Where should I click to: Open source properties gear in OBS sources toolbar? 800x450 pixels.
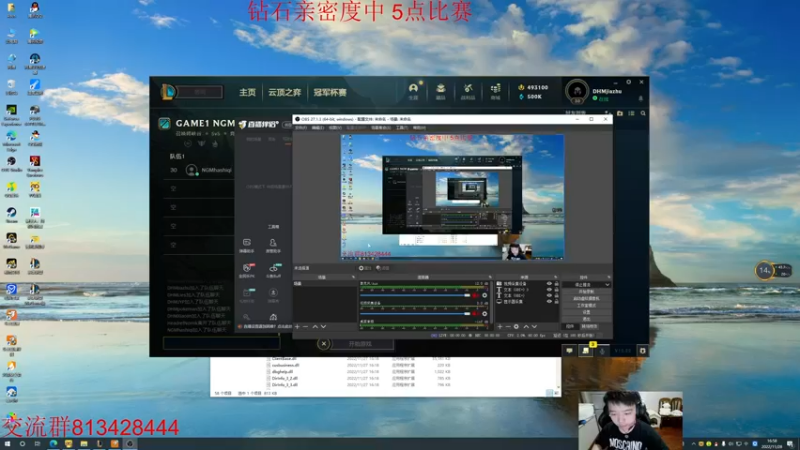pyautogui.click(x=516, y=327)
